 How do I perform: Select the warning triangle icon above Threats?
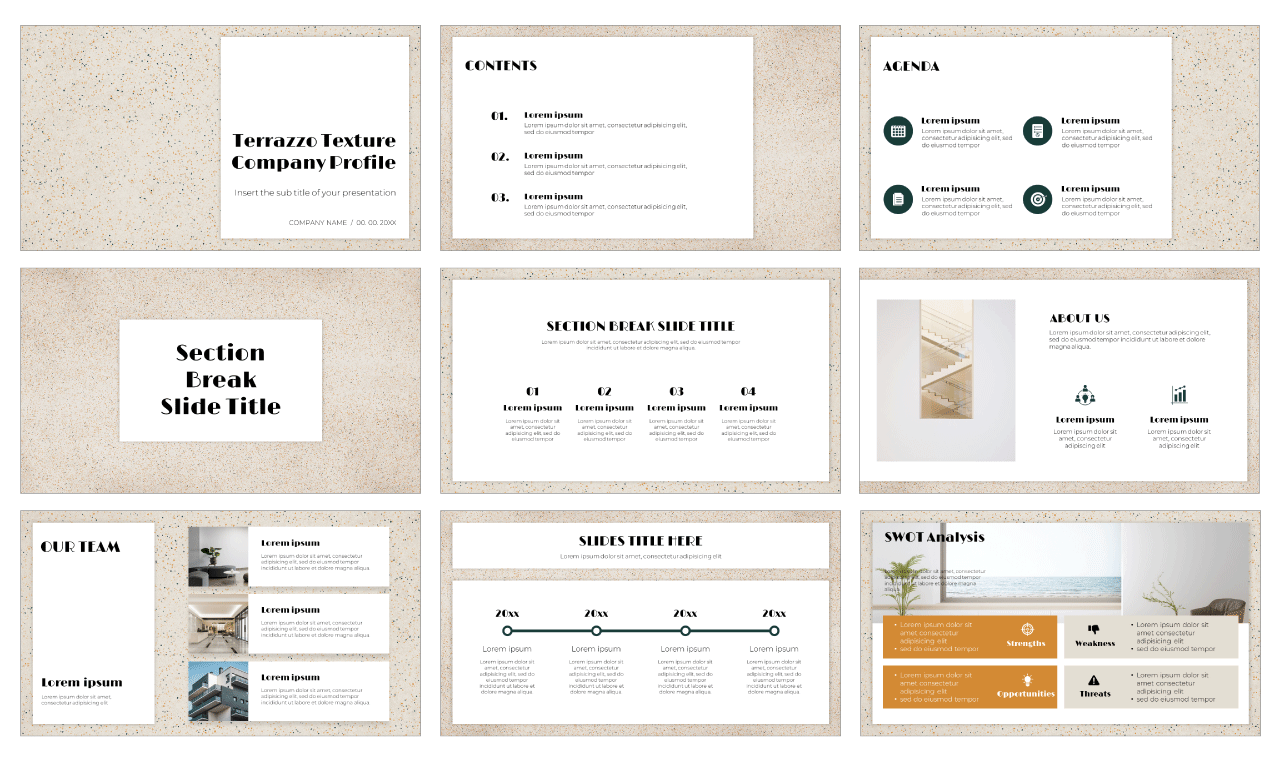1094,679
